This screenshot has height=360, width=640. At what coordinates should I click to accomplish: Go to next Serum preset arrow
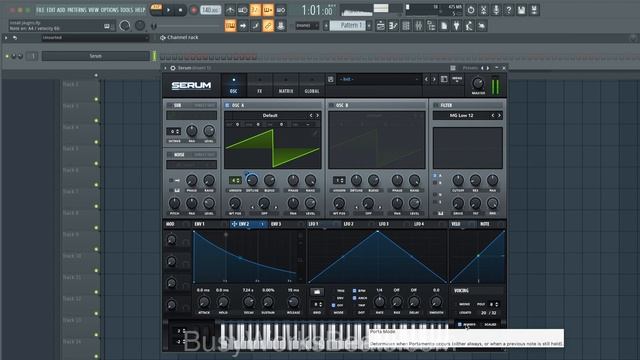[x=434, y=79]
